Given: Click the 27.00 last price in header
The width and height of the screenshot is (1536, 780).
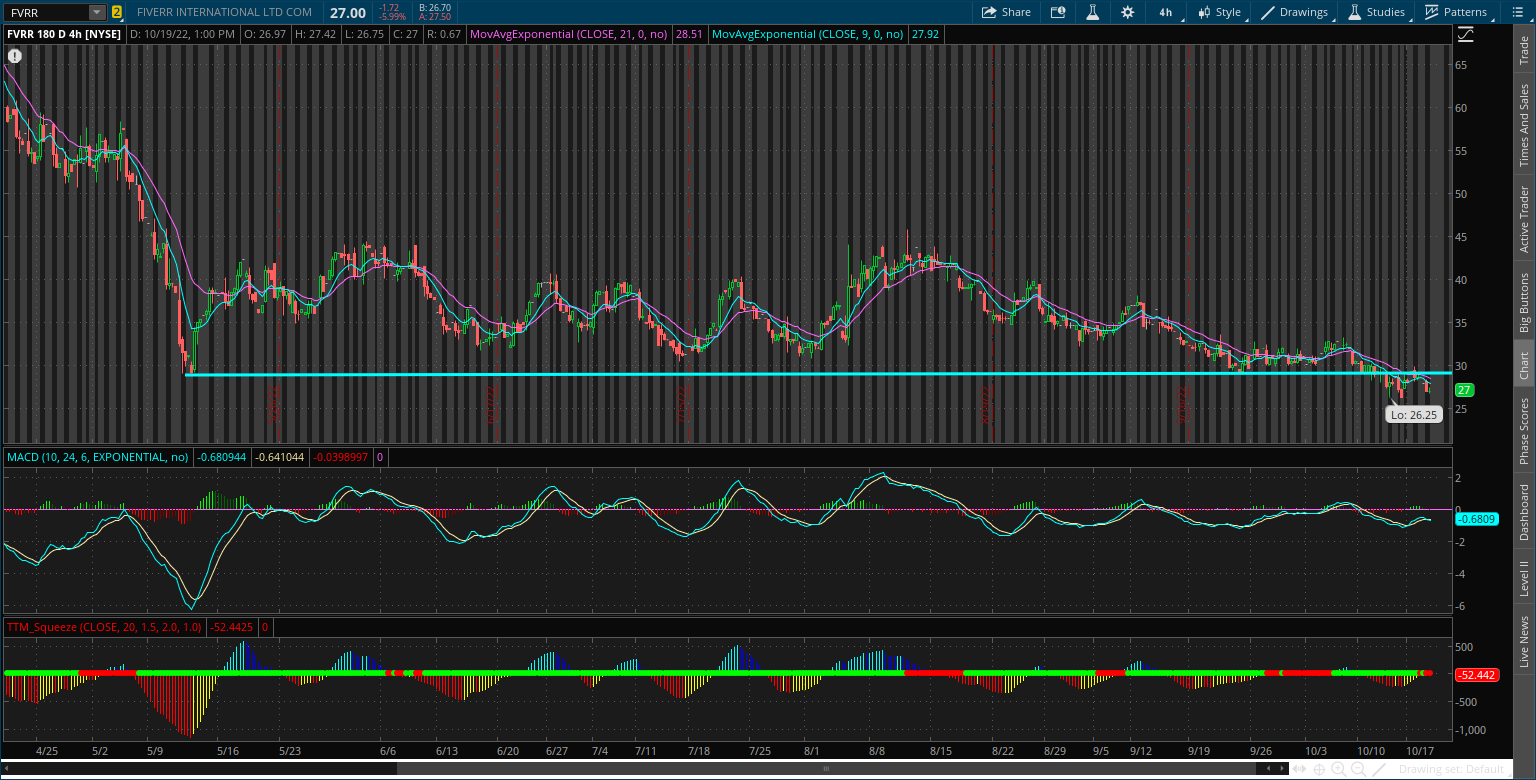Looking at the screenshot, I should (x=347, y=12).
